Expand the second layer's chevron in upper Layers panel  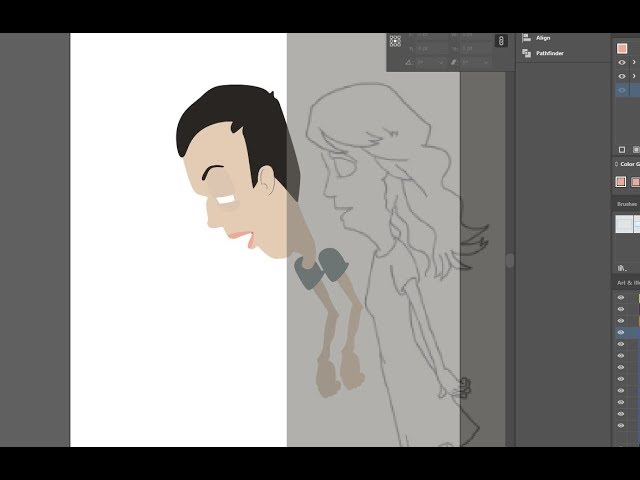pos(634,76)
